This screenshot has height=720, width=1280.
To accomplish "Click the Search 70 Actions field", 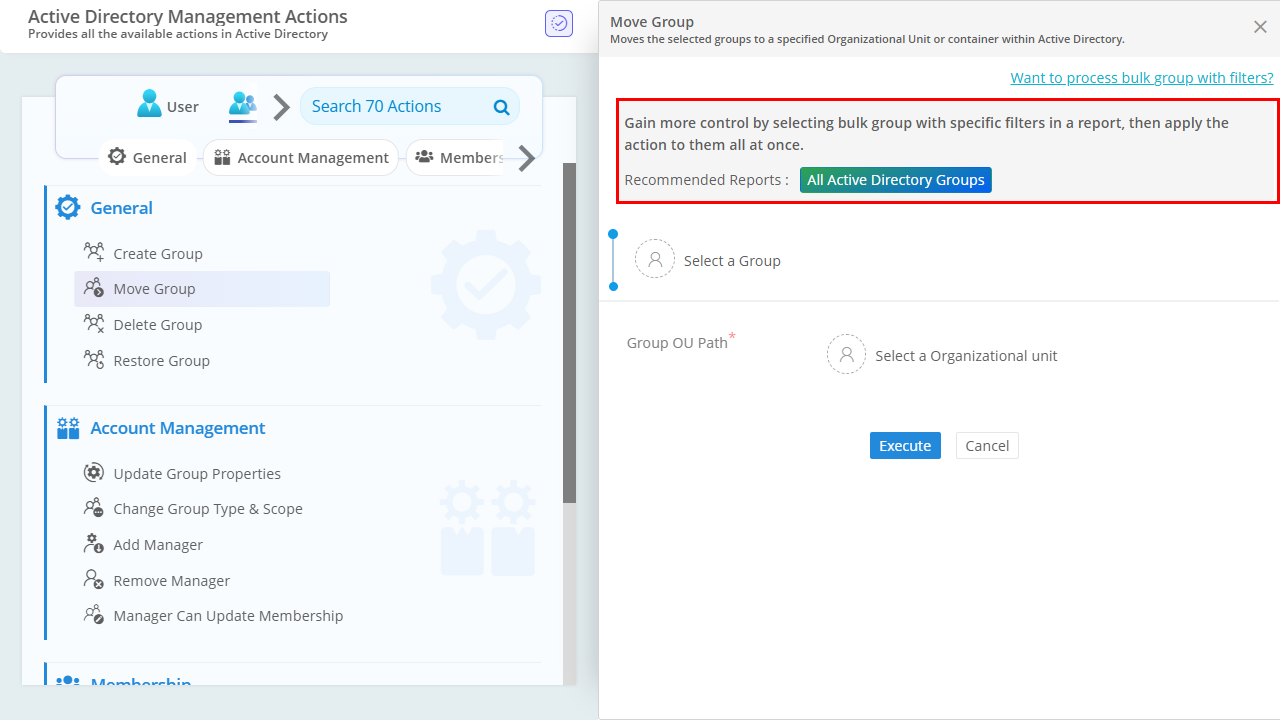I will [x=410, y=106].
